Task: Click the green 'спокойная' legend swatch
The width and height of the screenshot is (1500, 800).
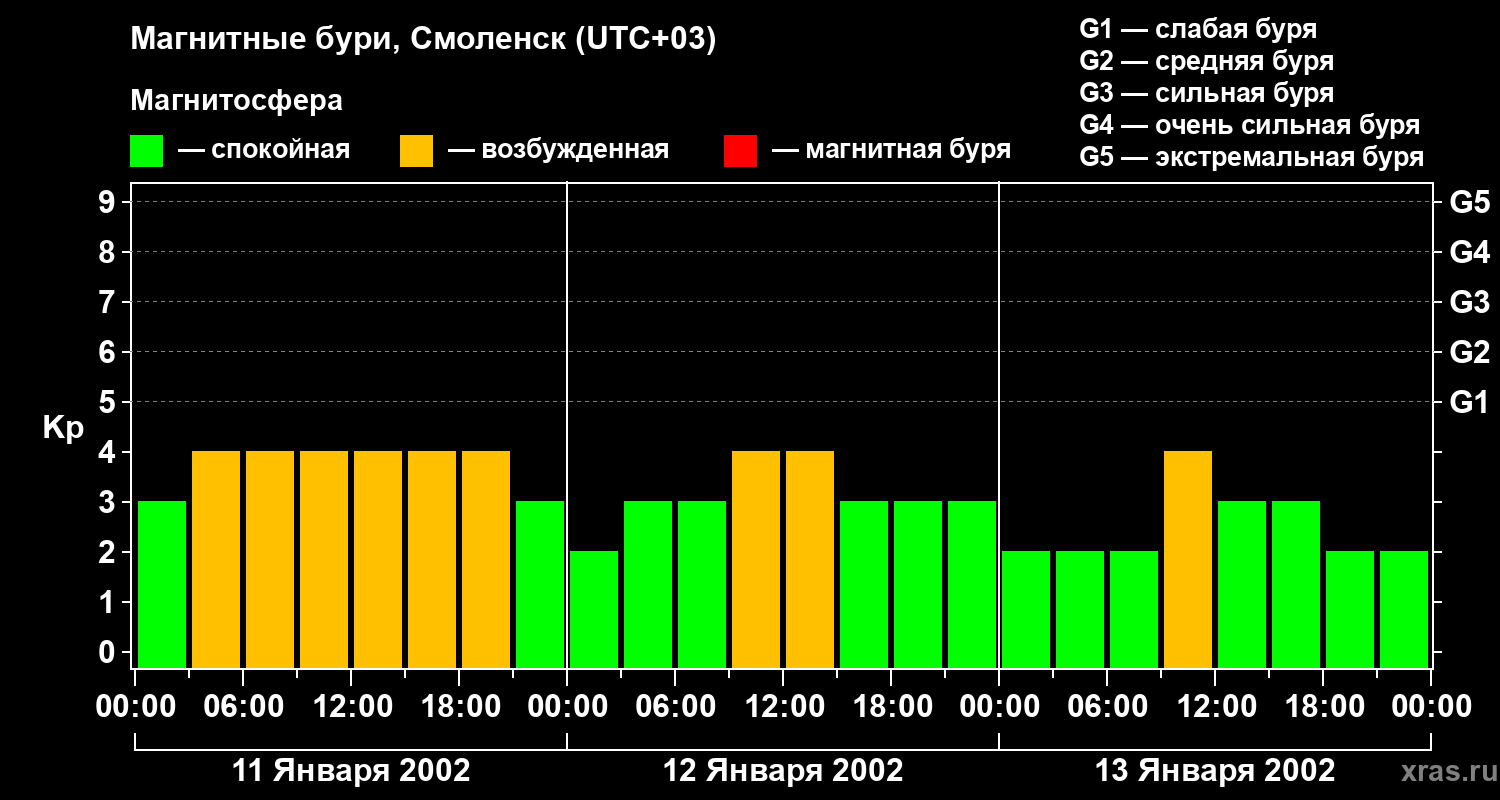Action: pos(146,151)
